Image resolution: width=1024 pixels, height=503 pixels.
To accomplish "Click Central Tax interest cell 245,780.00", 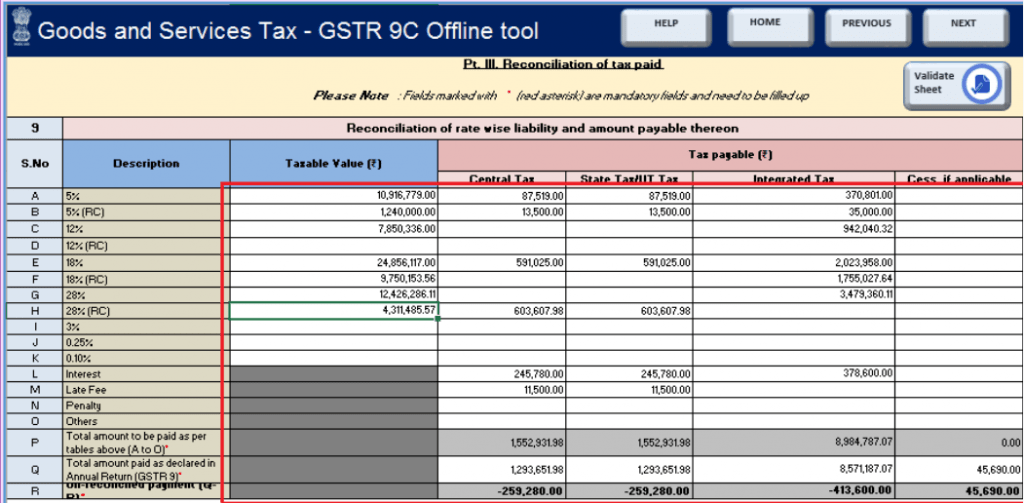I will (502, 374).
